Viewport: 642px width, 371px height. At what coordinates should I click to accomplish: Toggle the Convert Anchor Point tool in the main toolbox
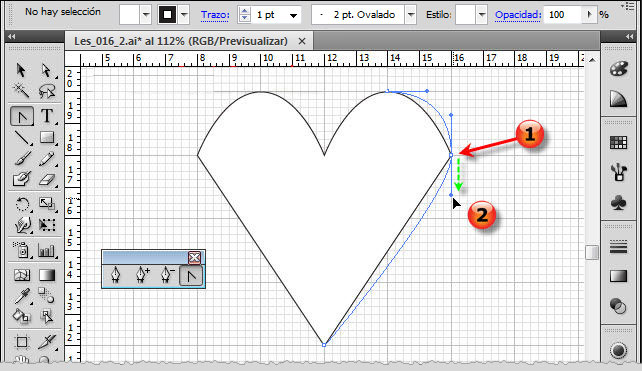click(22, 116)
